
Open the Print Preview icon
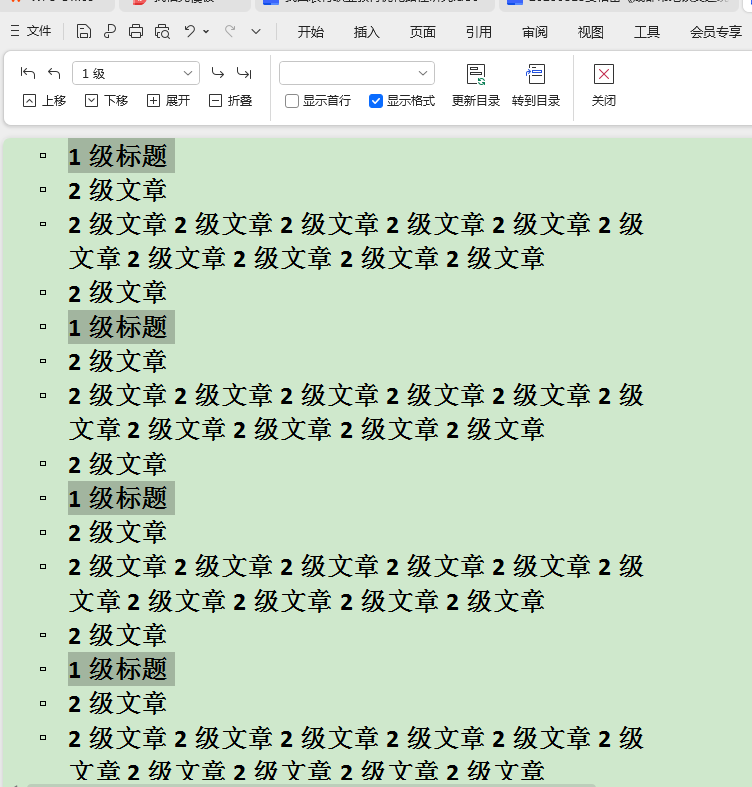(162, 32)
